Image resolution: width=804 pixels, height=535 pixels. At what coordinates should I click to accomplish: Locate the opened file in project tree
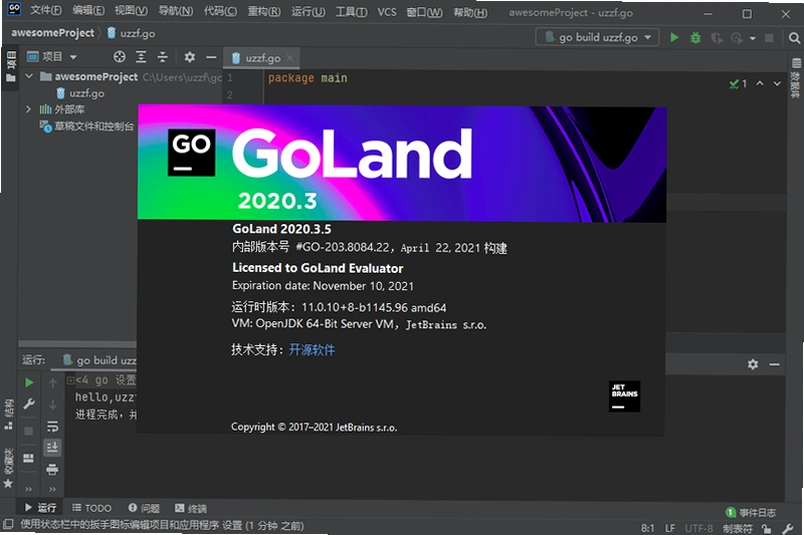119,57
